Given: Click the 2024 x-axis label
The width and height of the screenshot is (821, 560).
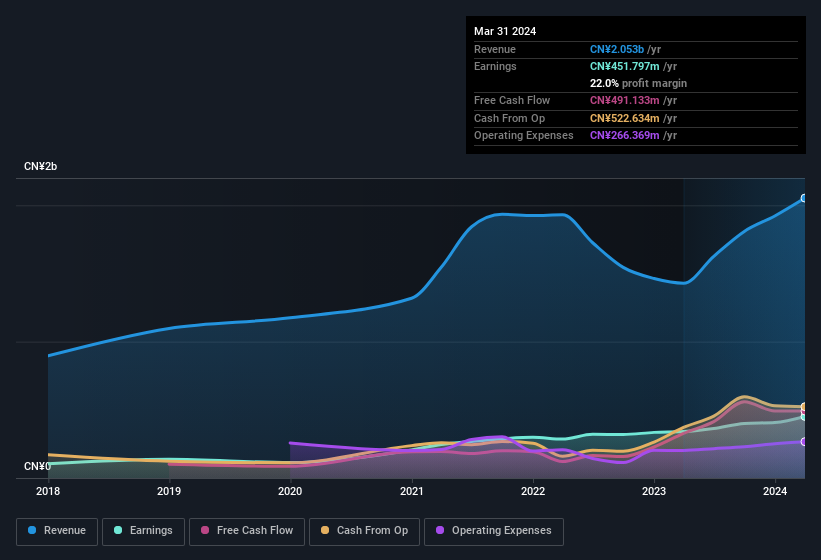Looking at the screenshot, I should (x=775, y=491).
